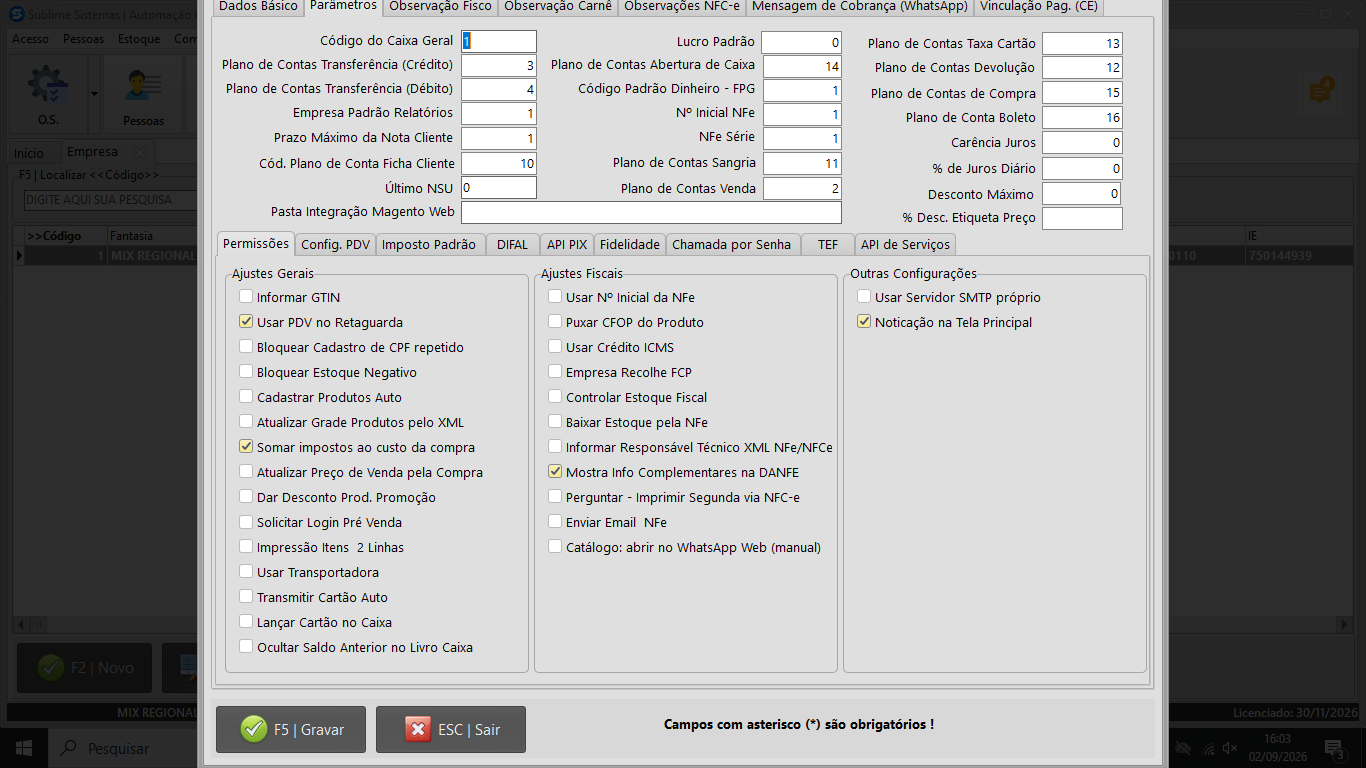Open the Observações NFC-e tab

[x=680, y=6]
